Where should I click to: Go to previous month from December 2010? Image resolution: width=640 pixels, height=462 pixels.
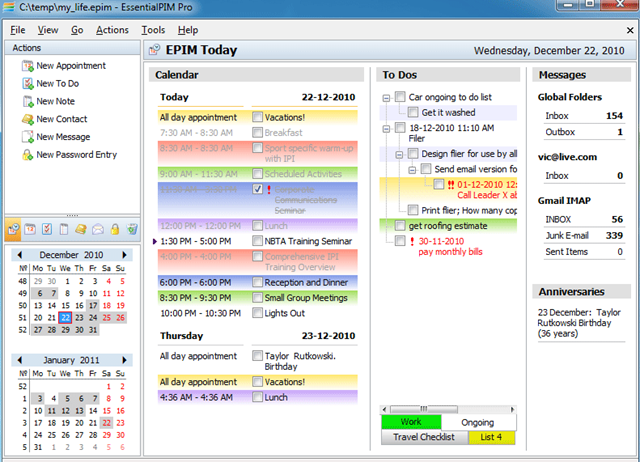(x=20, y=255)
